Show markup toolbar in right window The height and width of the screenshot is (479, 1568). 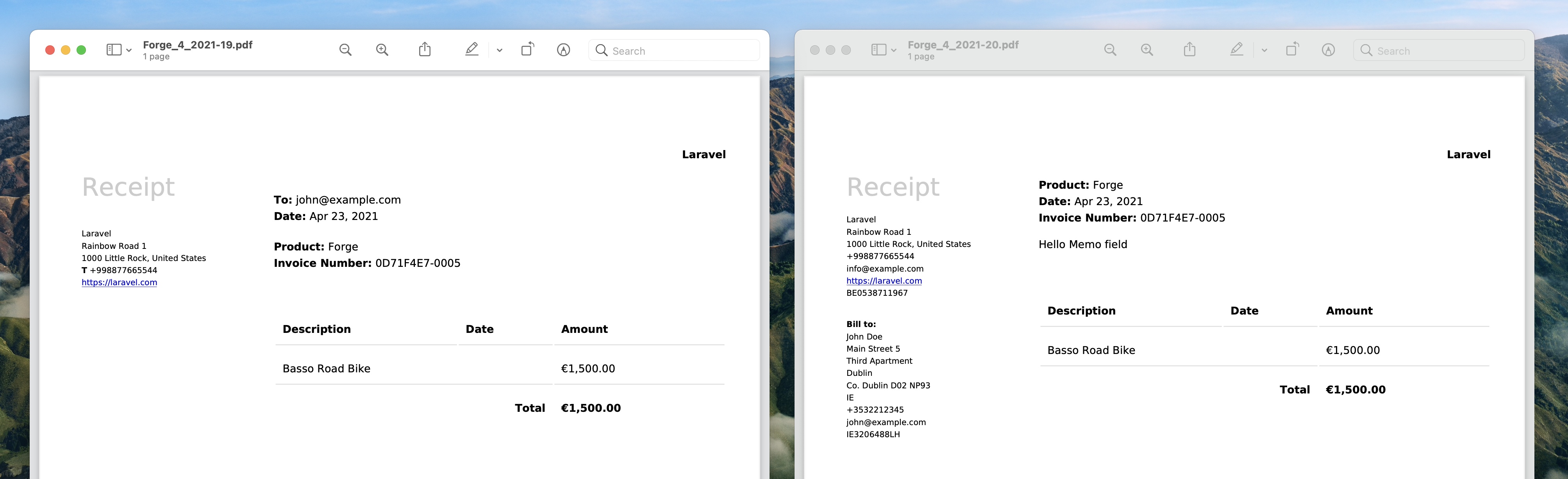[1328, 50]
